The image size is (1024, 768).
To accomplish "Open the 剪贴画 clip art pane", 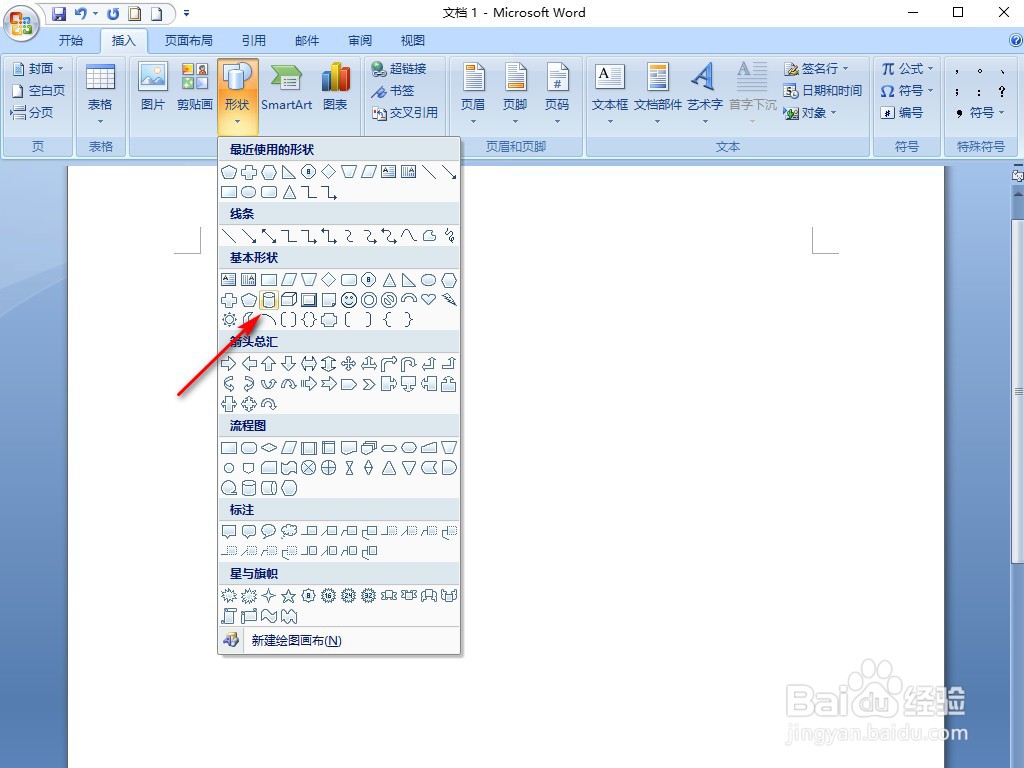I will point(195,88).
